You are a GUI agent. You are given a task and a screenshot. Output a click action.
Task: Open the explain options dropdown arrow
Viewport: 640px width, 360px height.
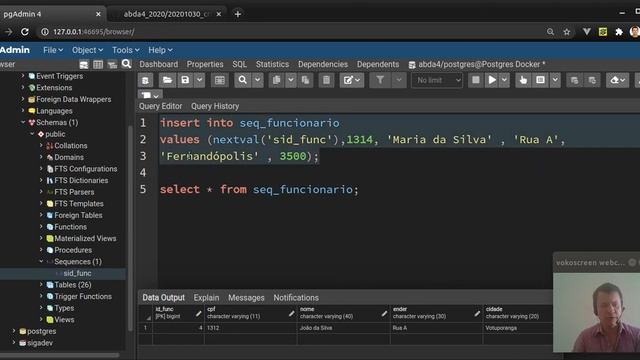point(555,80)
